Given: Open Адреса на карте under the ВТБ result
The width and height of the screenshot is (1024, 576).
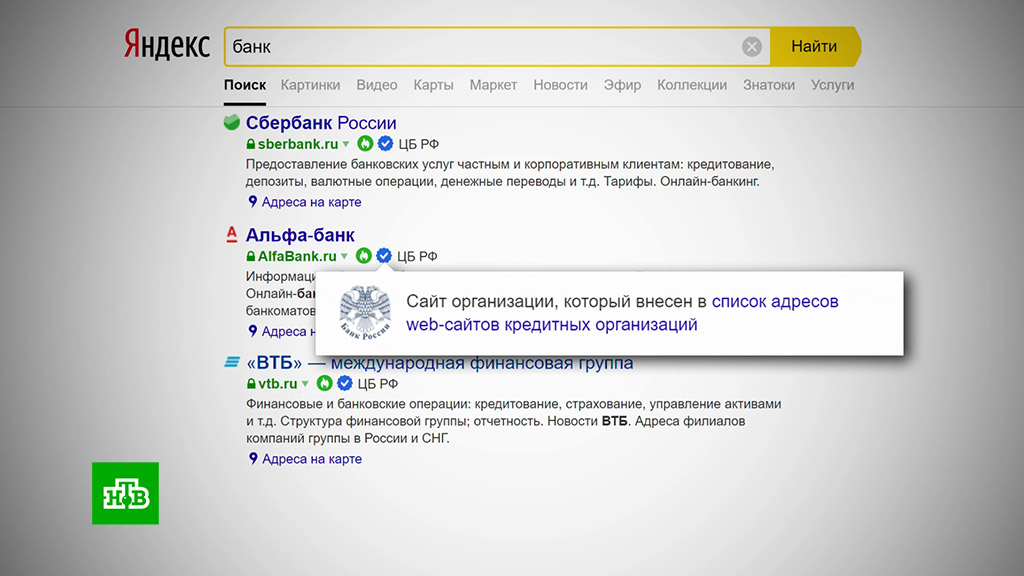Looking at the screenshot, I should 311,459.
